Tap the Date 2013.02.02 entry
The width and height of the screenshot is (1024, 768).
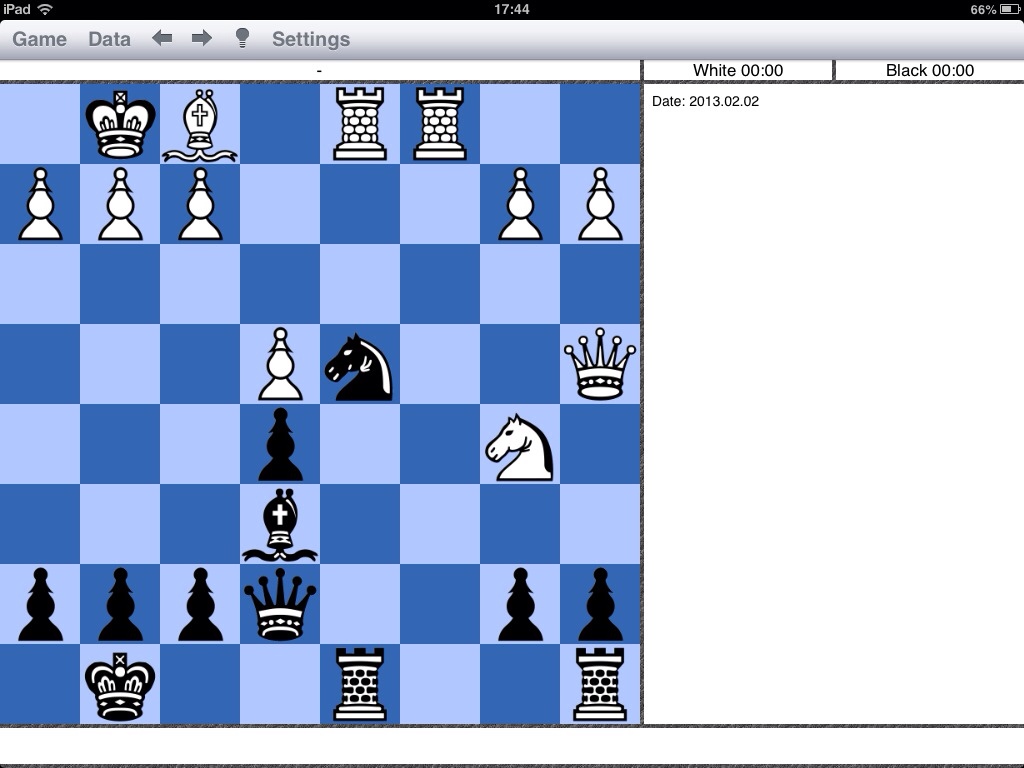705,101
